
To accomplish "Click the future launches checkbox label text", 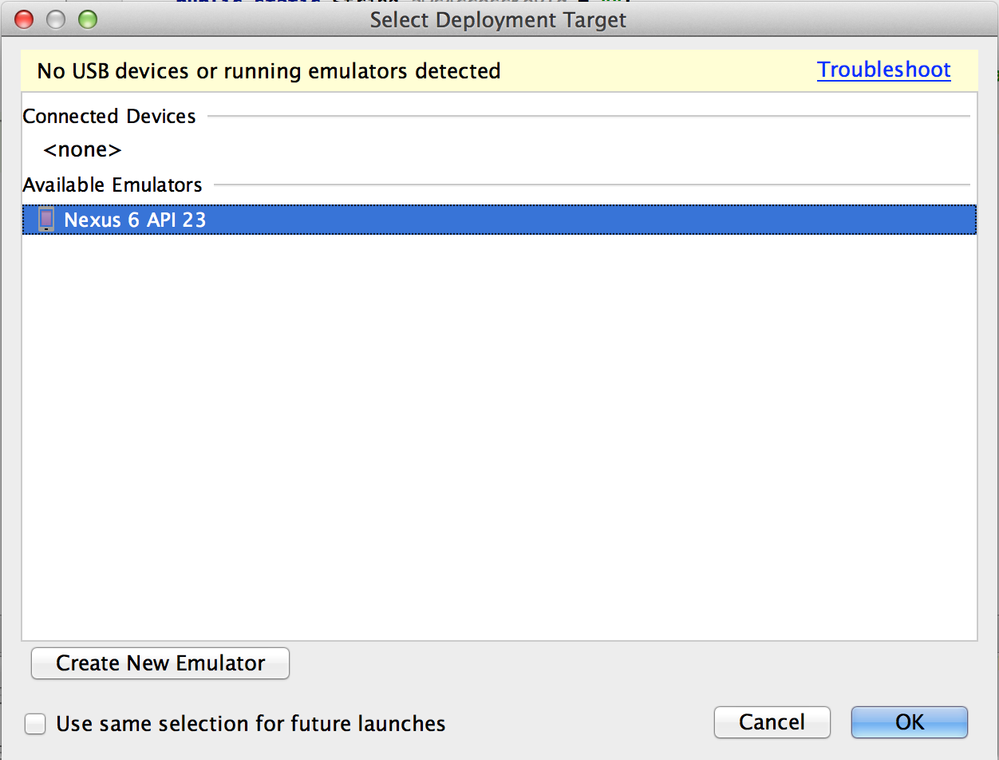I will 250,724.
